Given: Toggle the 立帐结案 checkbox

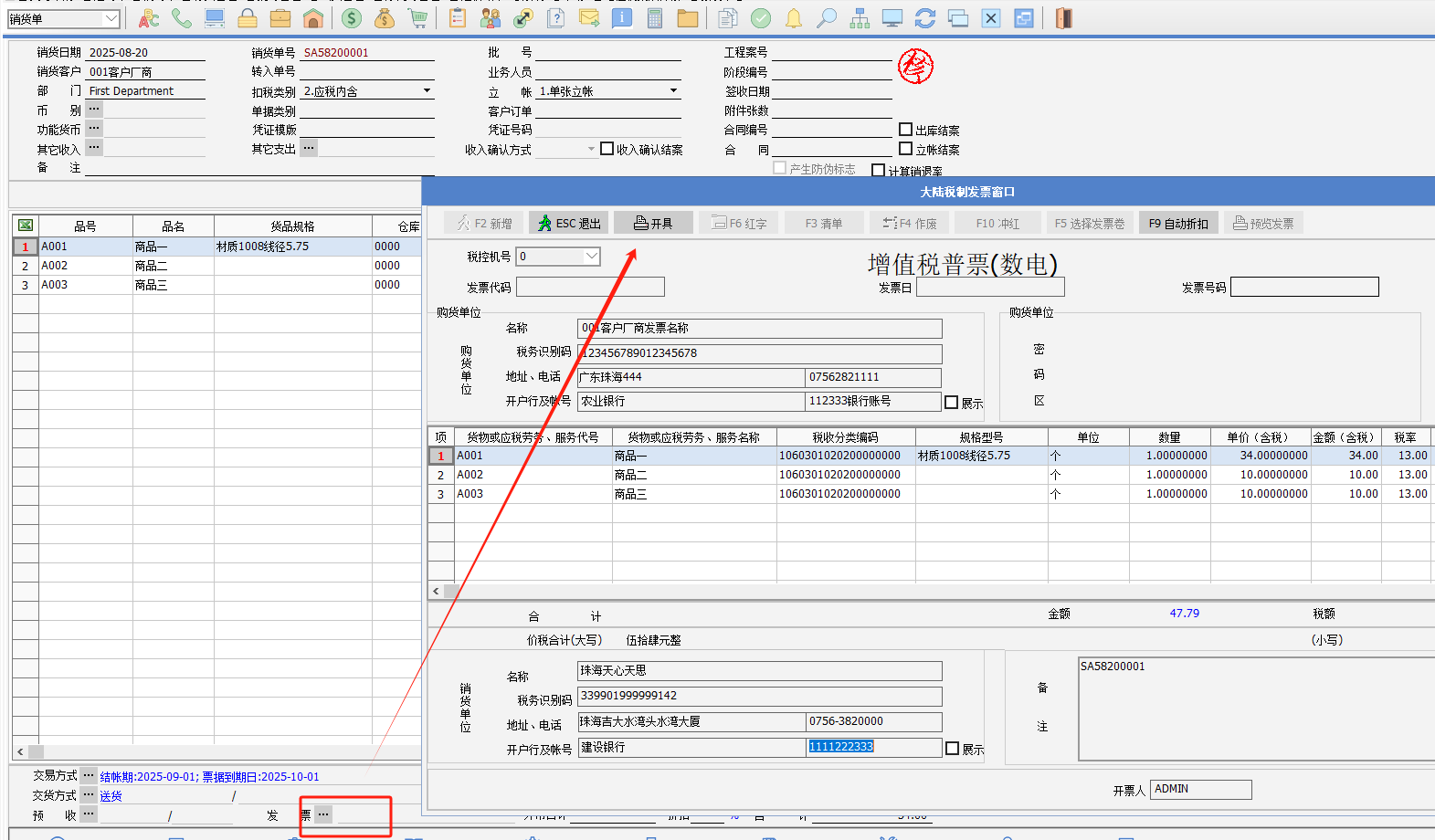Looking at the screenshot, I should coord(906,149).
